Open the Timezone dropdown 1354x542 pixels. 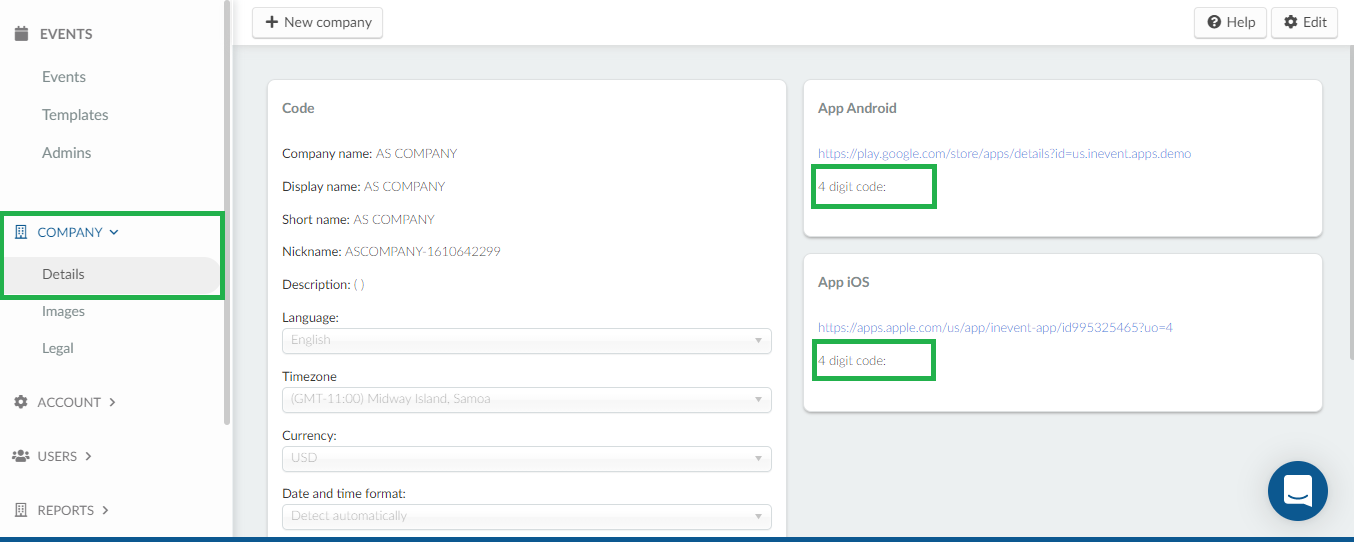527,399
